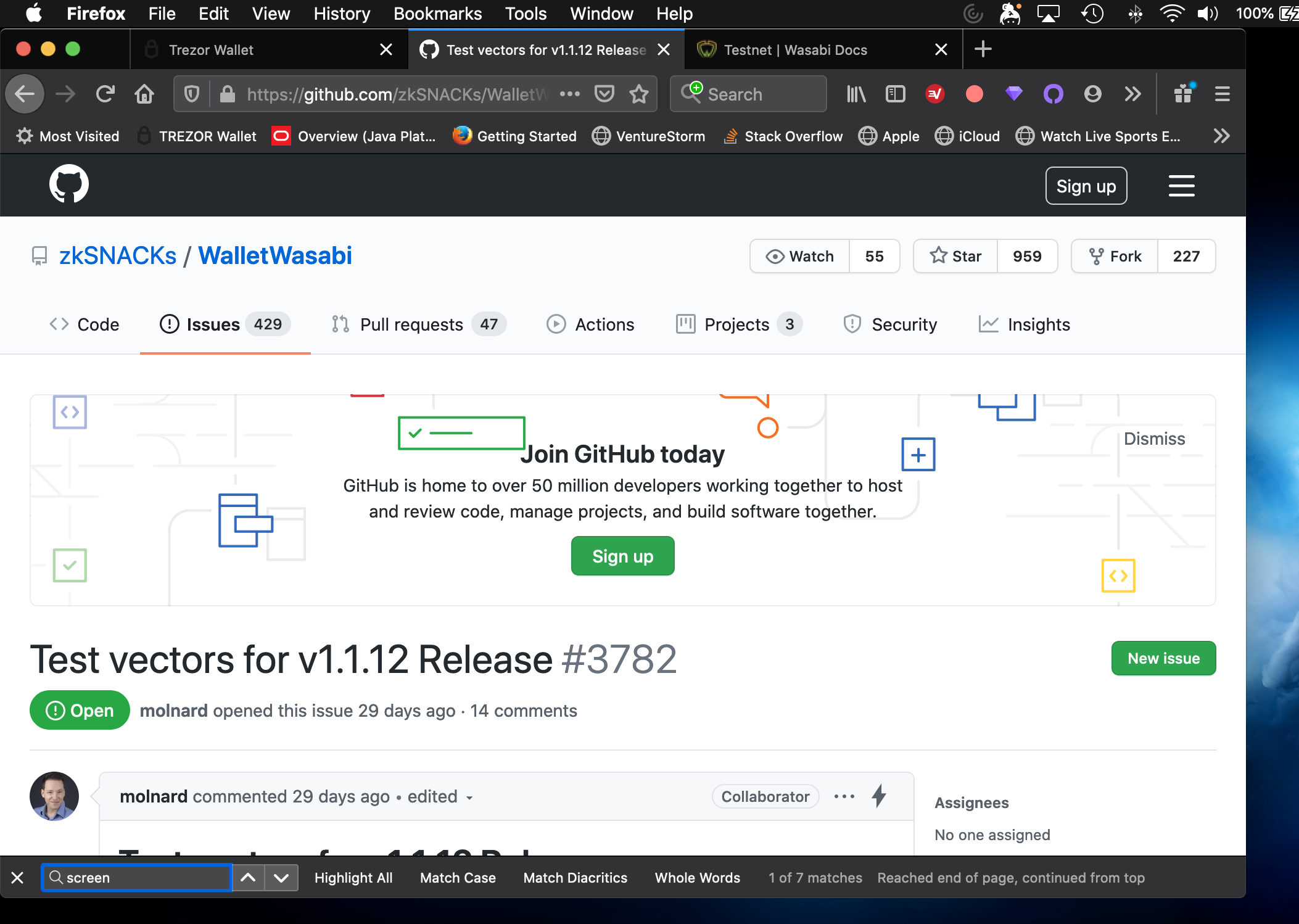Enable Match Case search option
The height and width of the screenshot is (924, 1299).
[458, 878]
